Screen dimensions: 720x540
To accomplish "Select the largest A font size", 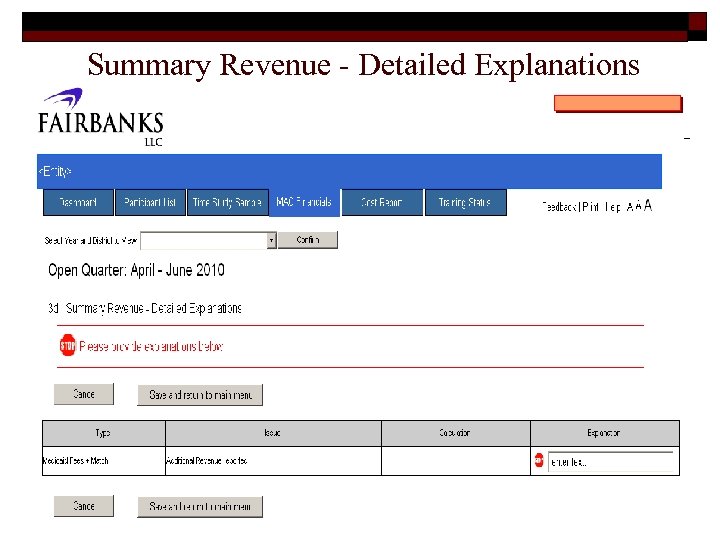I will (x=647, y=205).
